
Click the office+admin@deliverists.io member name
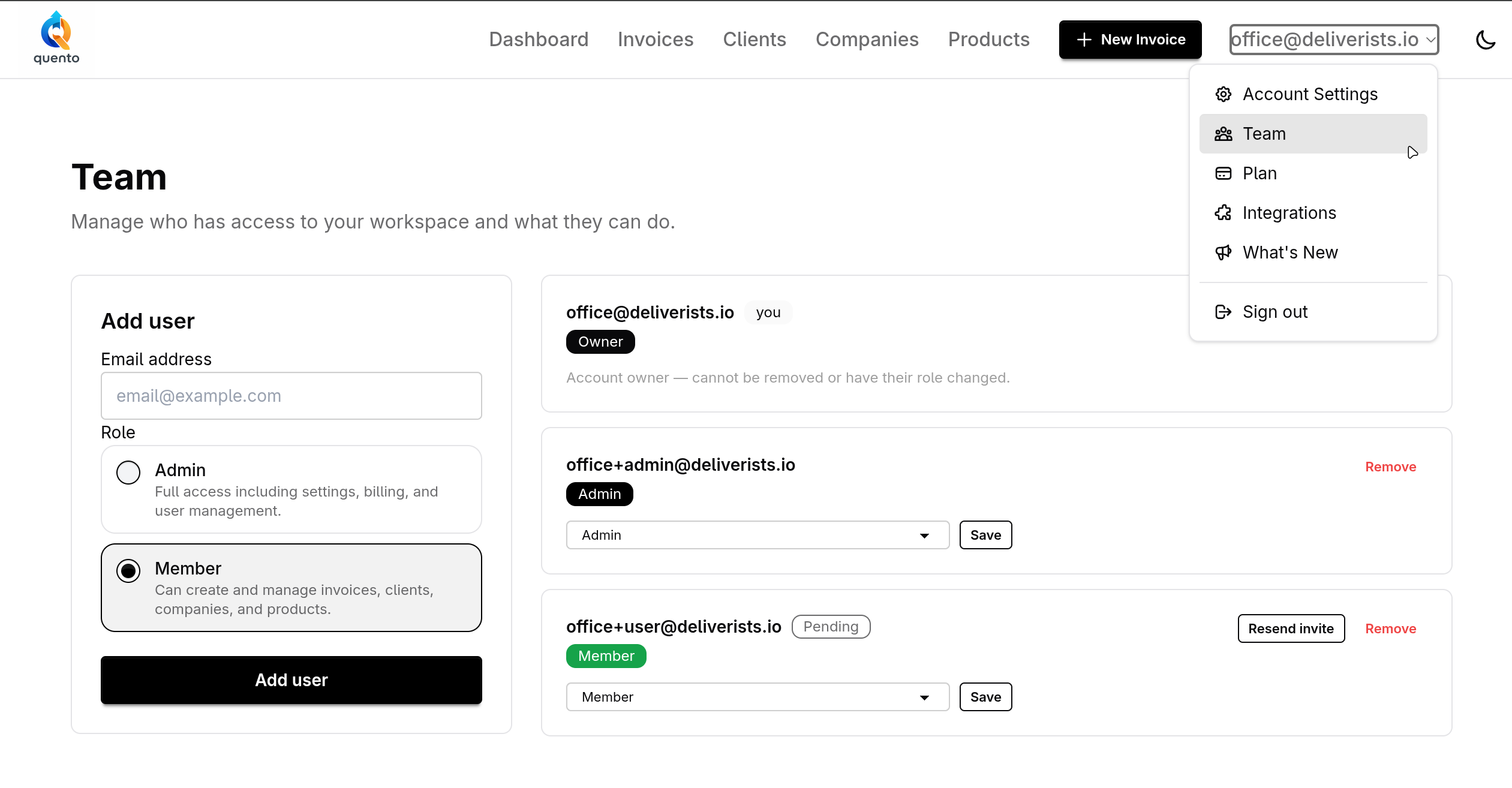680,465
